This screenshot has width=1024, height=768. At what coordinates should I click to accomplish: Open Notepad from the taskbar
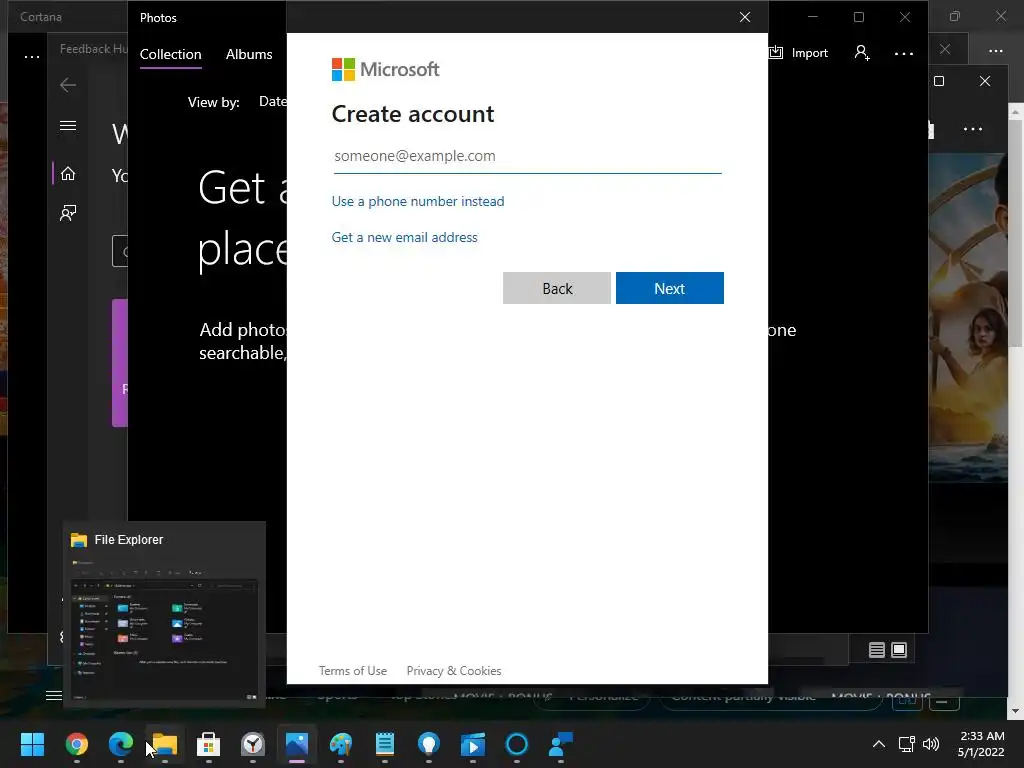click(385, 744)
